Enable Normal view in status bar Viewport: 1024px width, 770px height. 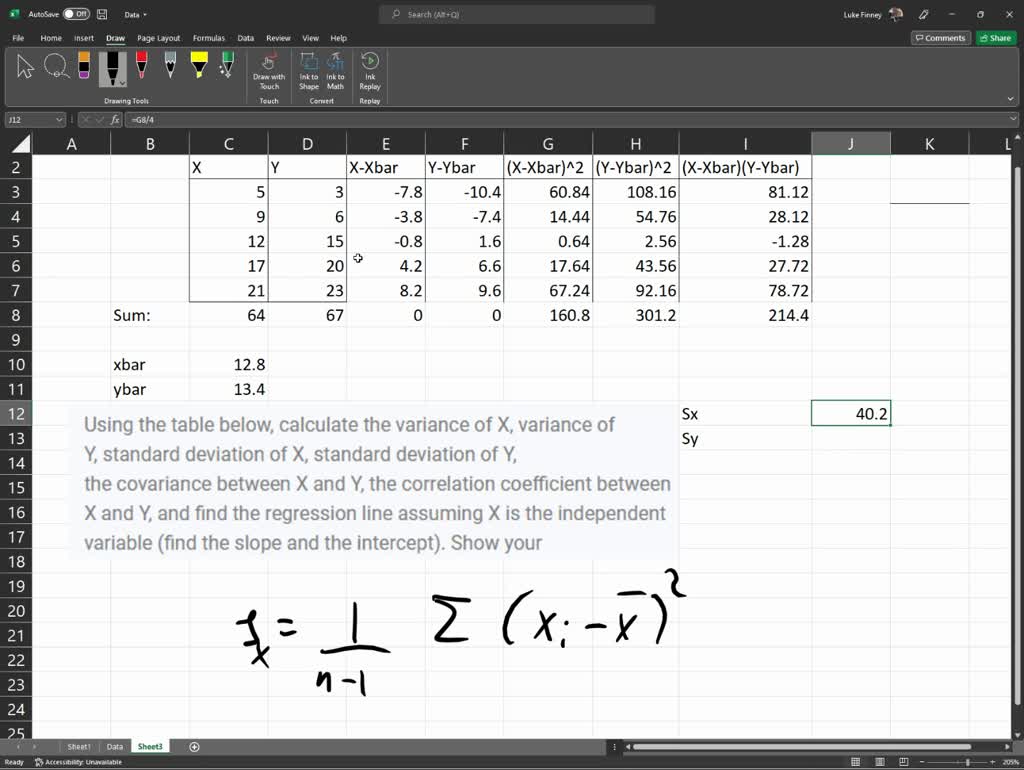click(x=856, y=761)
